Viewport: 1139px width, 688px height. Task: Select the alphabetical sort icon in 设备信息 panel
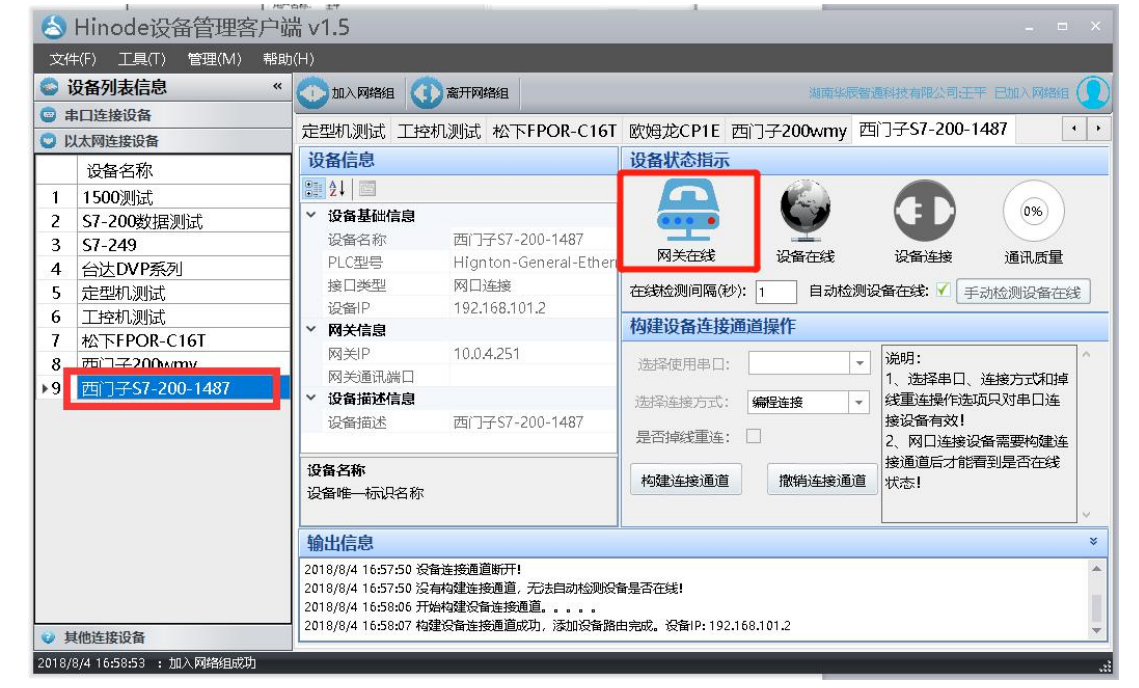(339, 188)
